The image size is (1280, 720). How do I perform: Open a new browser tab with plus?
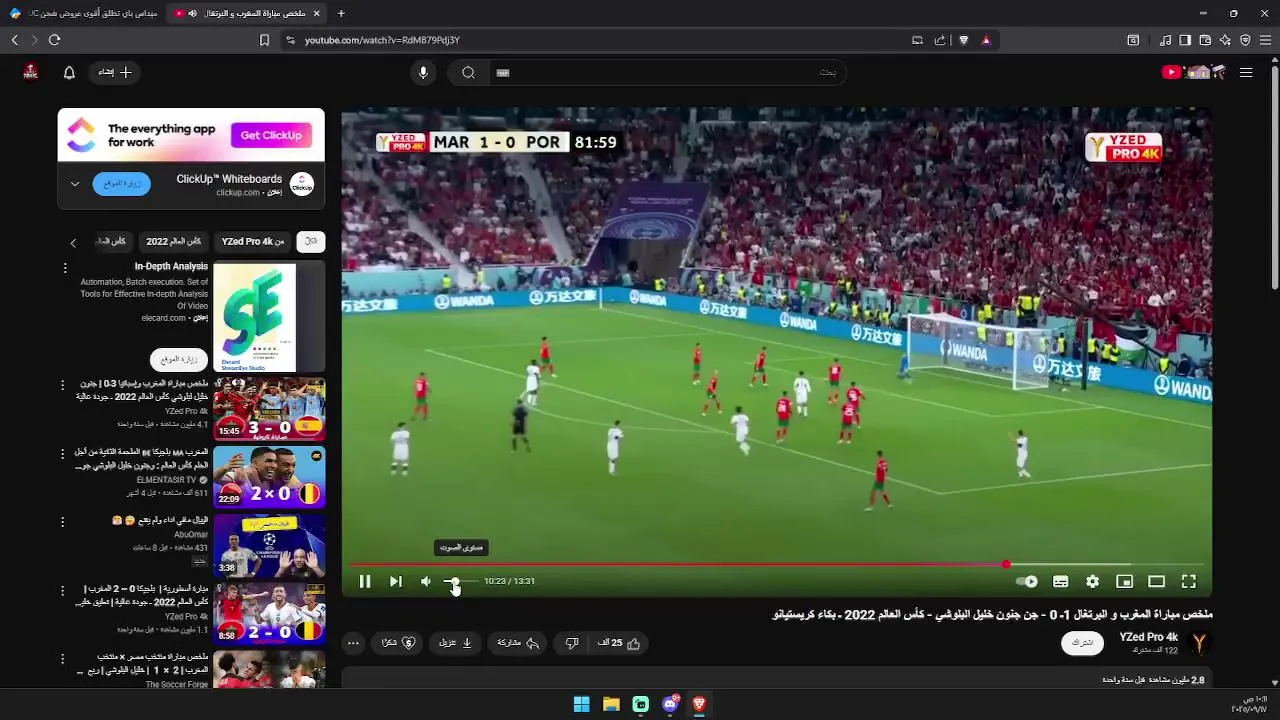(x=341, y=13)
